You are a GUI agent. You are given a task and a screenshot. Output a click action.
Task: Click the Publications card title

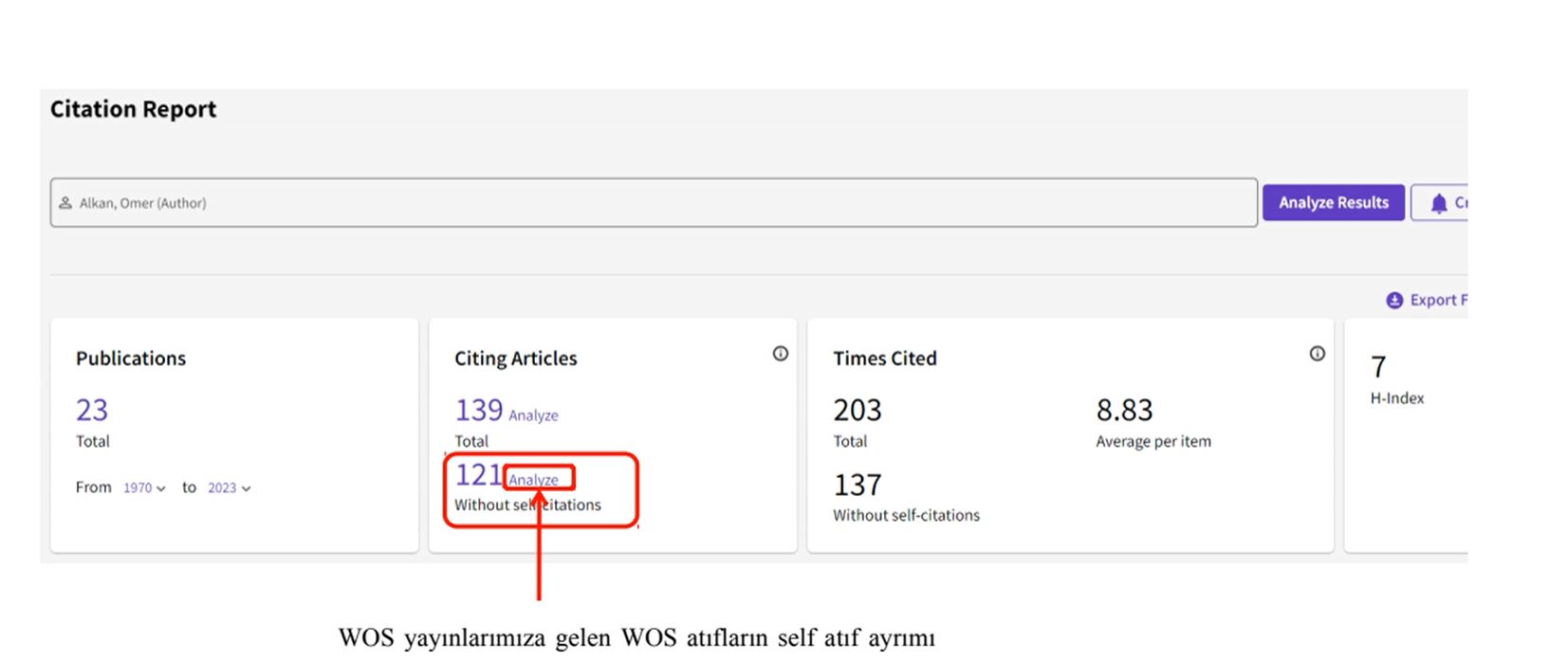pos(131,358)
